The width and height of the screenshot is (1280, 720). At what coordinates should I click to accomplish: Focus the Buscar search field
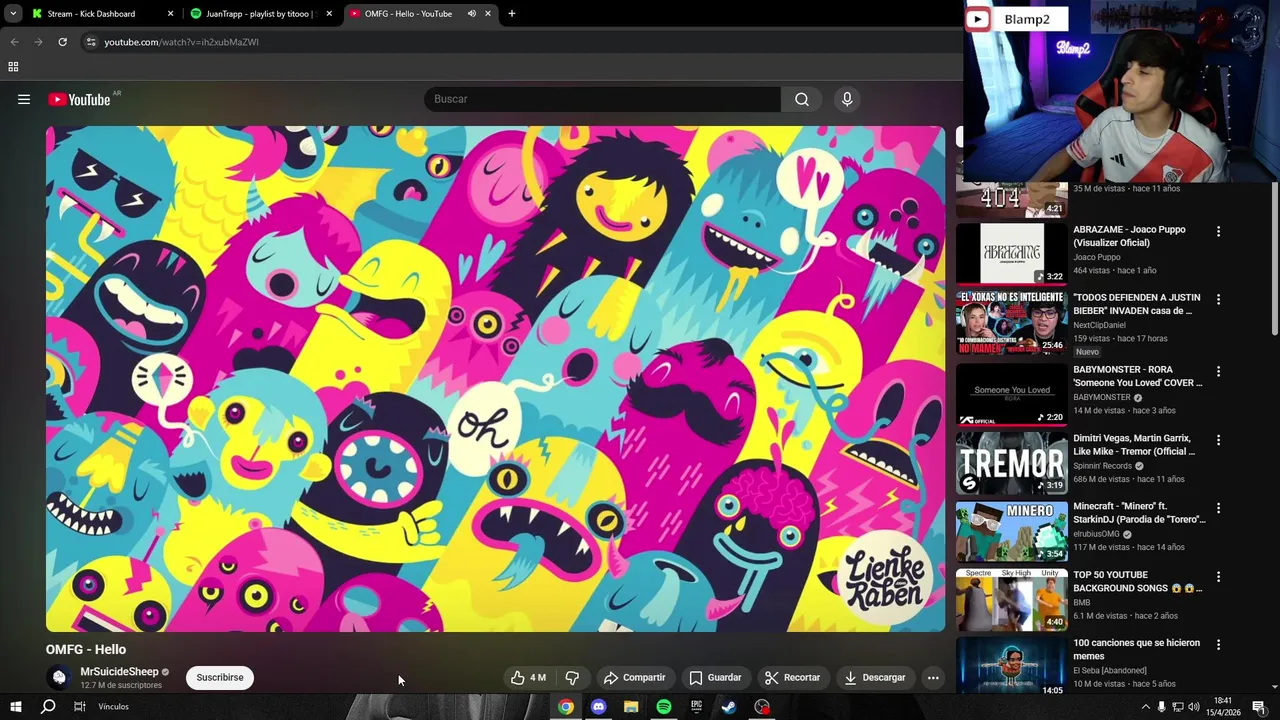(x=603, y=99)
